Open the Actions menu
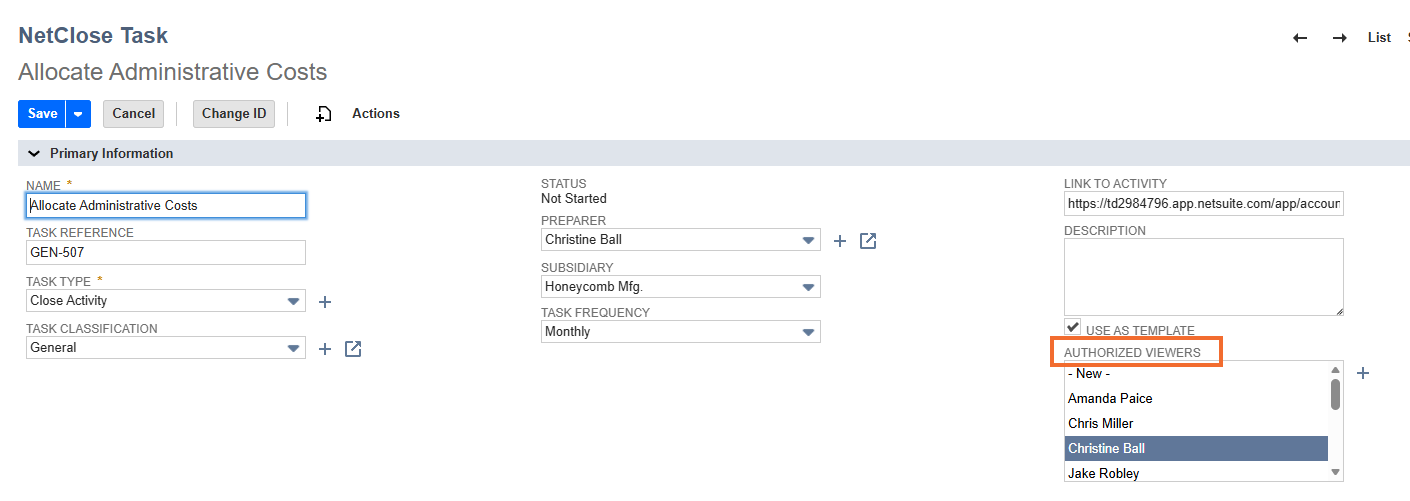Viewport: 1410px width, 501px height. (x=376, y=114)
